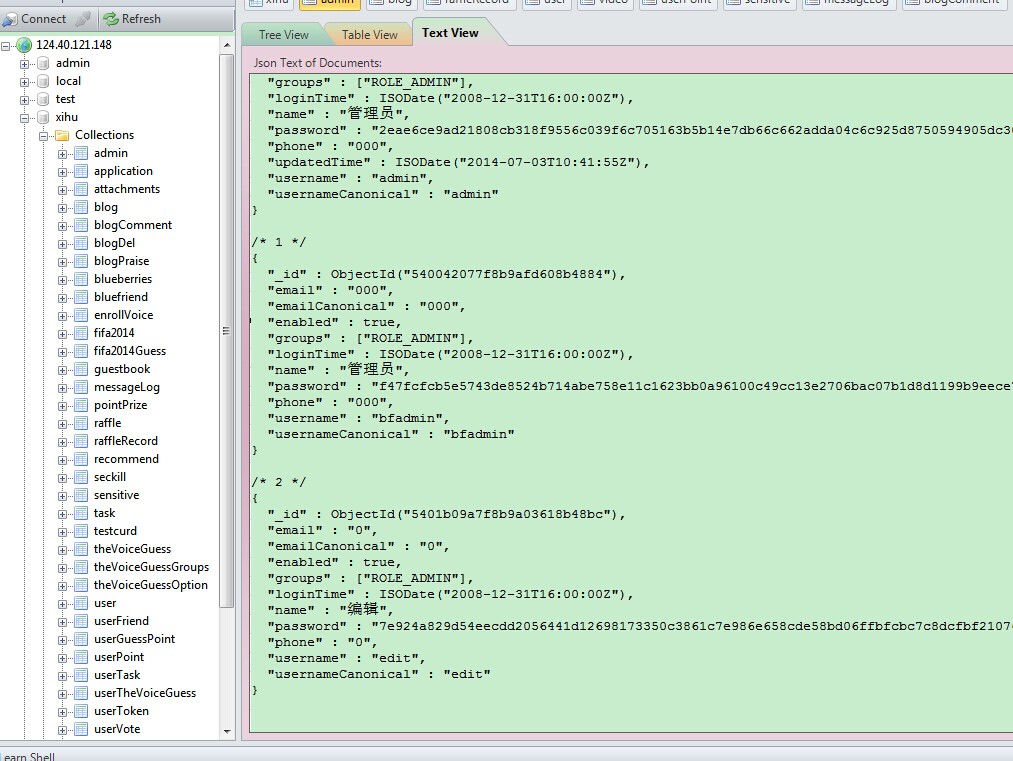Click the admin database icon

(x=43, y=63)
